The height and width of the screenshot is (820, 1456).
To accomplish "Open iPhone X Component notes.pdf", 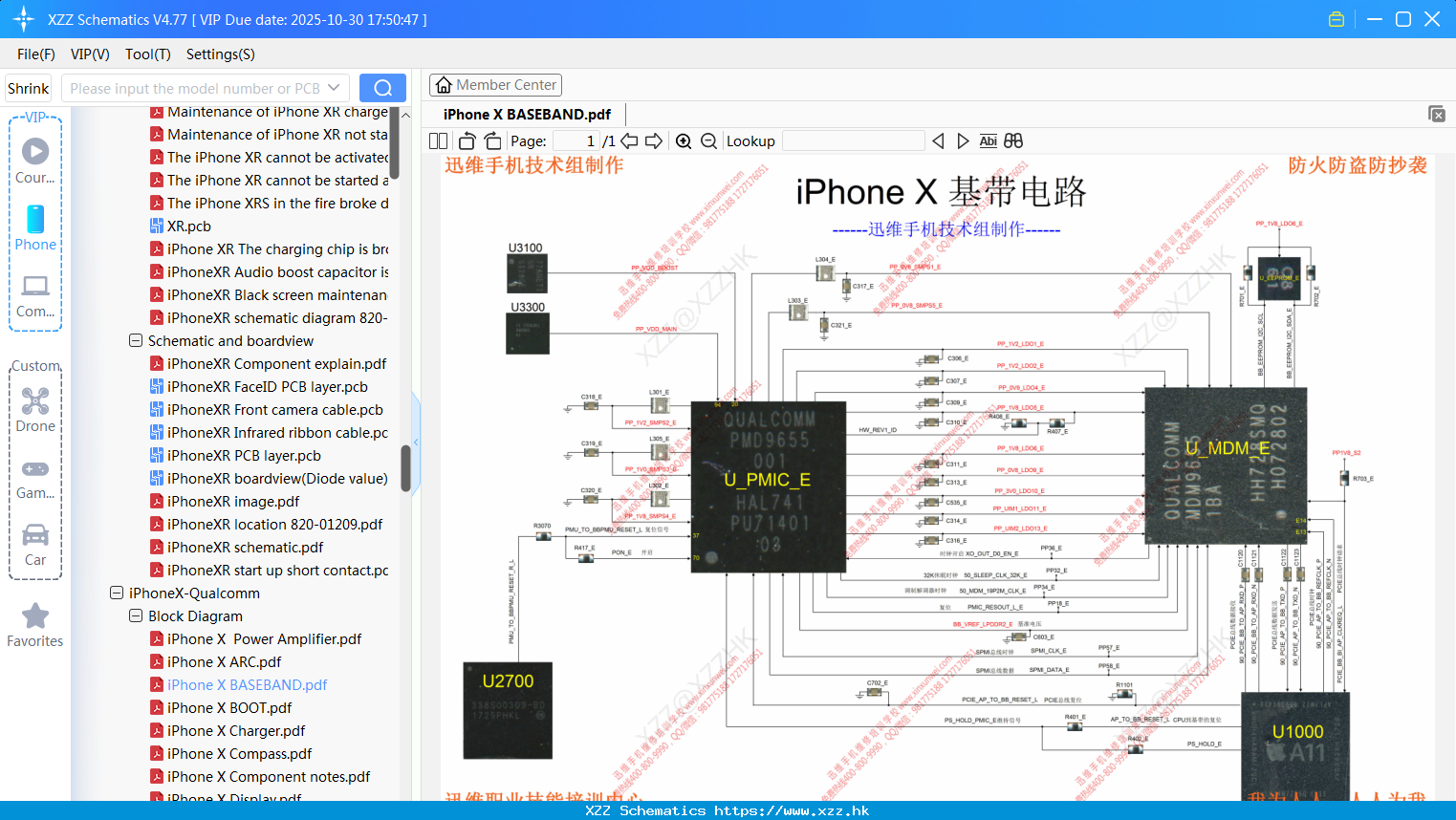I will (269, 776).
